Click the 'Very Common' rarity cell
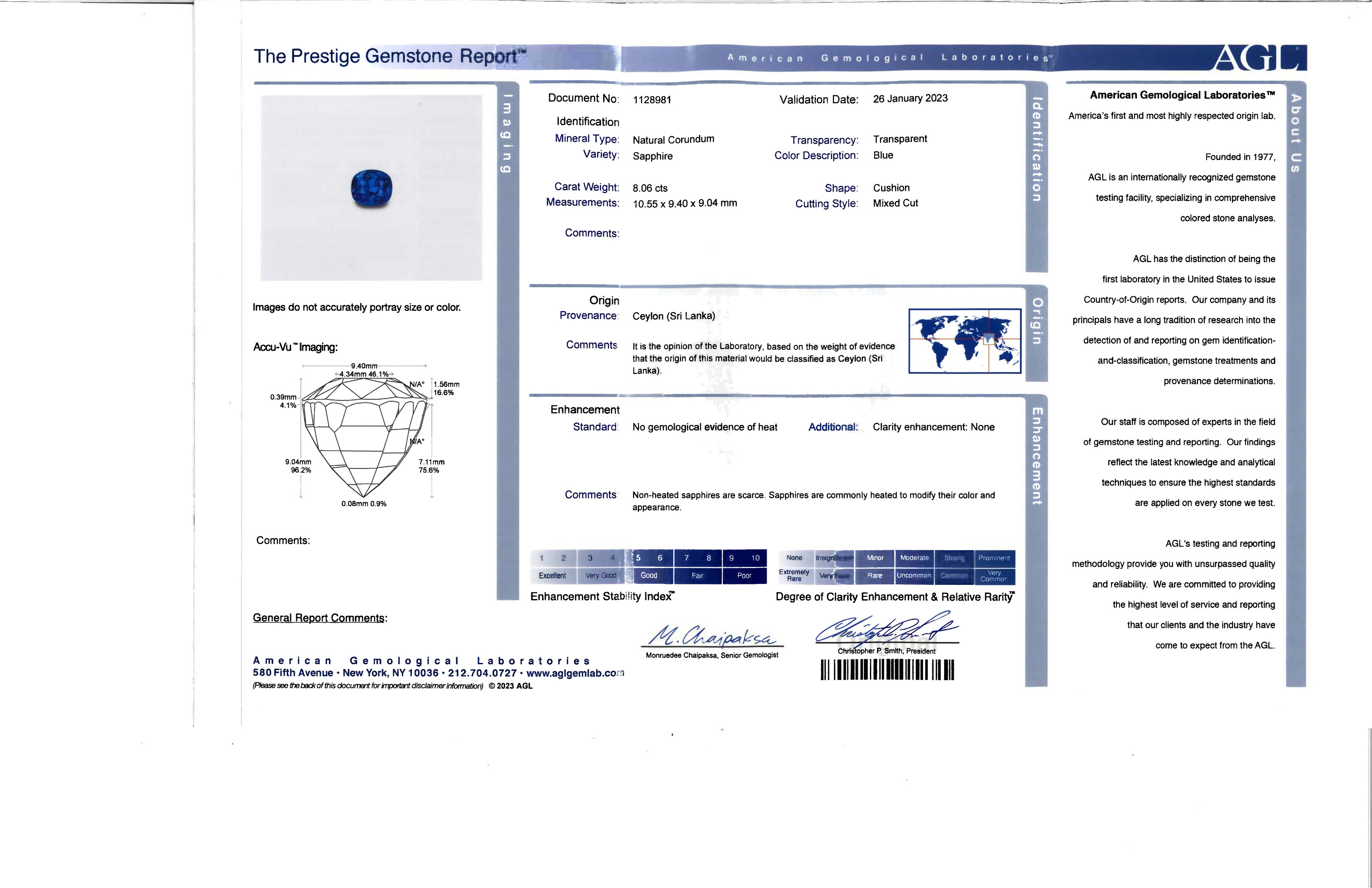This screenshot has height=888, width=1372. pyautogui.click(x=994, y=575)
